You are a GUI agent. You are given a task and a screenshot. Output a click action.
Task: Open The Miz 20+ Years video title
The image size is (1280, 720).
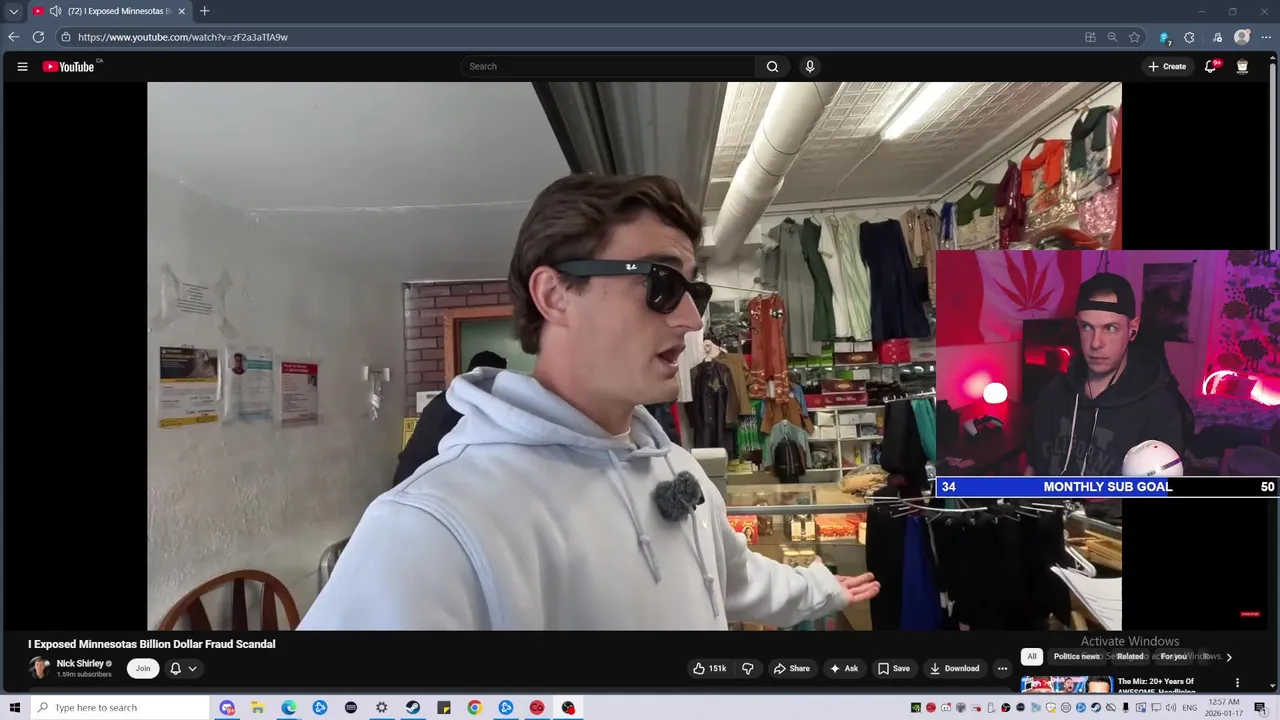coord(1156,684)
